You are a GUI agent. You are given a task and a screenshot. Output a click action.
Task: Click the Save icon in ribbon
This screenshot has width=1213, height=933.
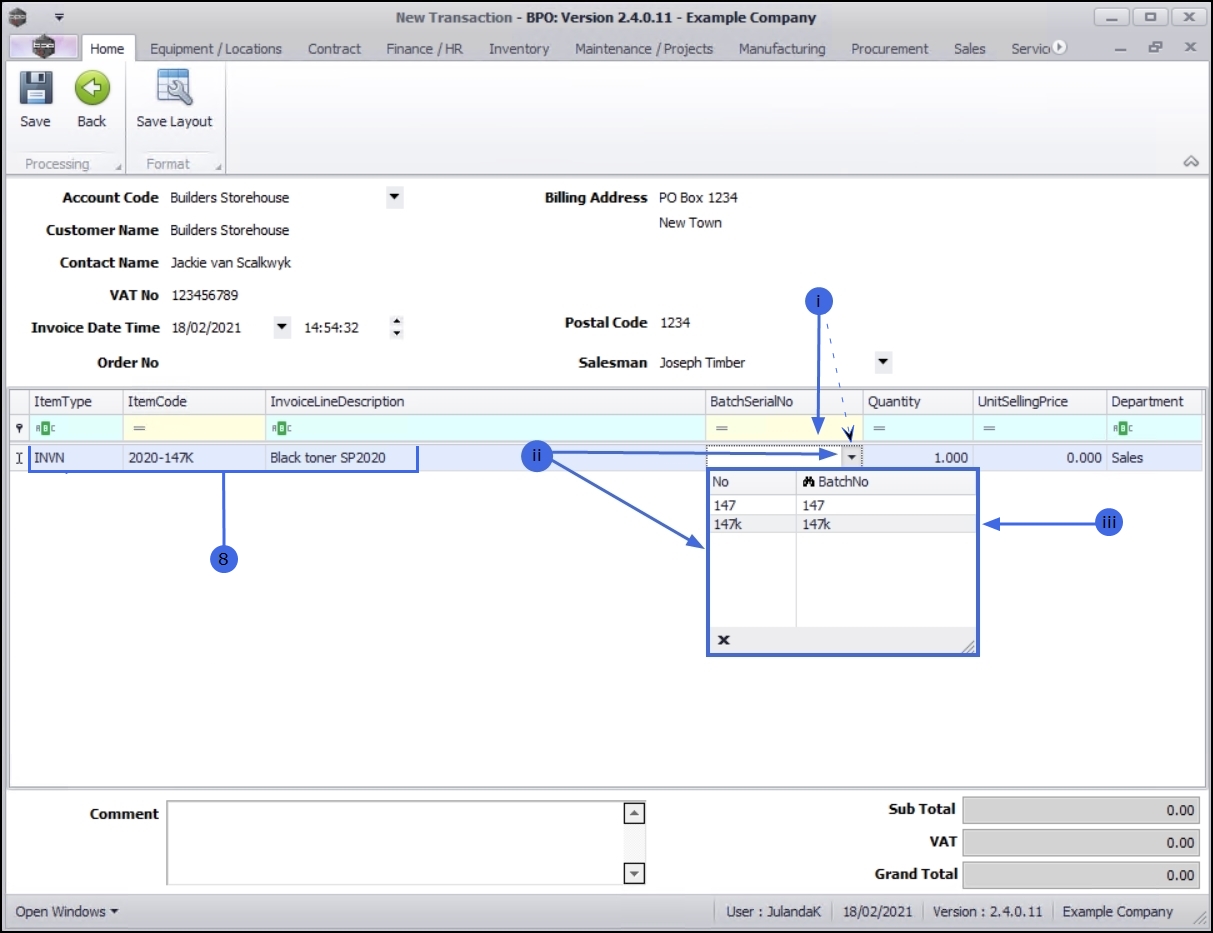[x=35, y=90]
